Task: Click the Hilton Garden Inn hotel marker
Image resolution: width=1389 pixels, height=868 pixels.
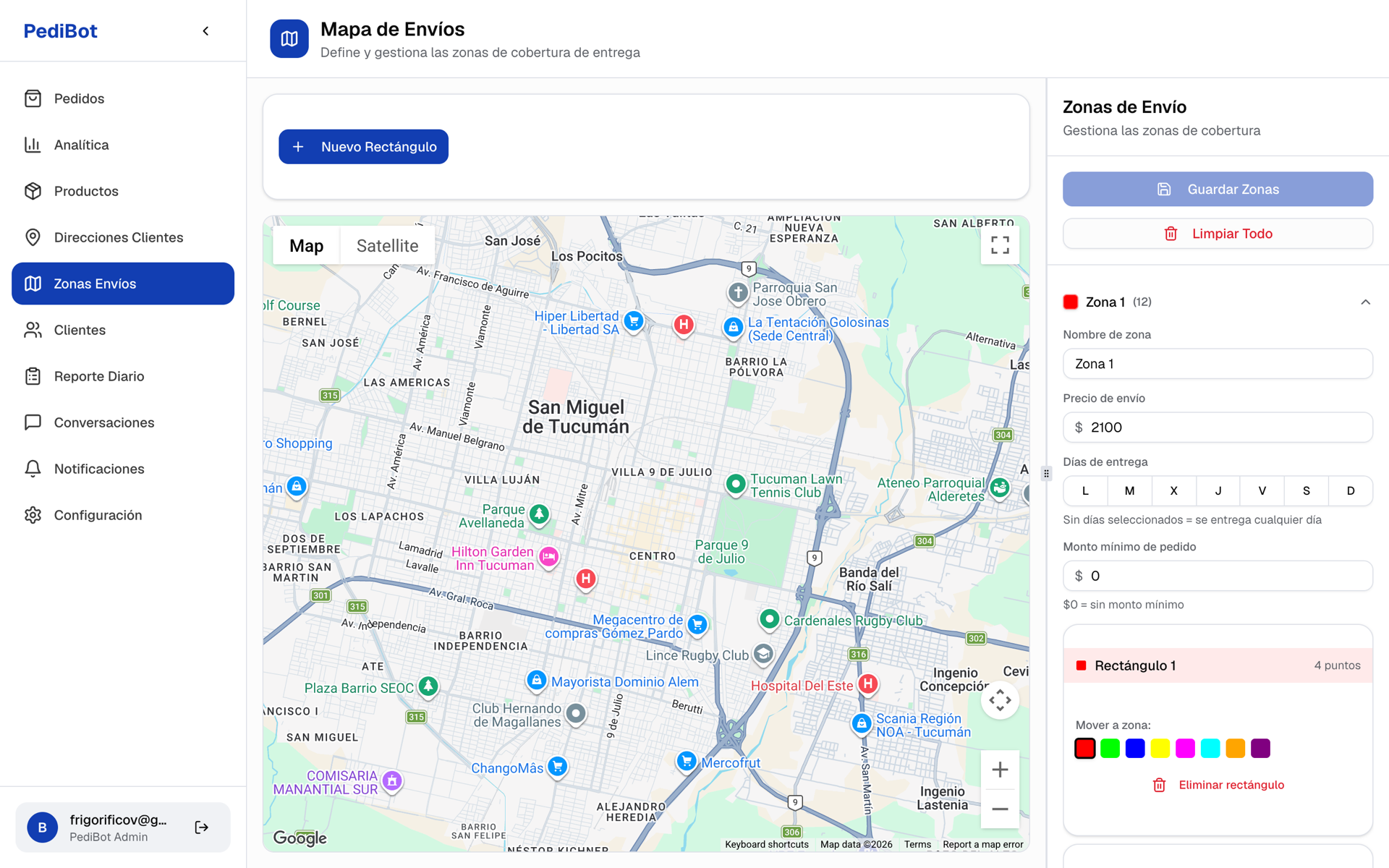Action: click(x=549, y=557)
